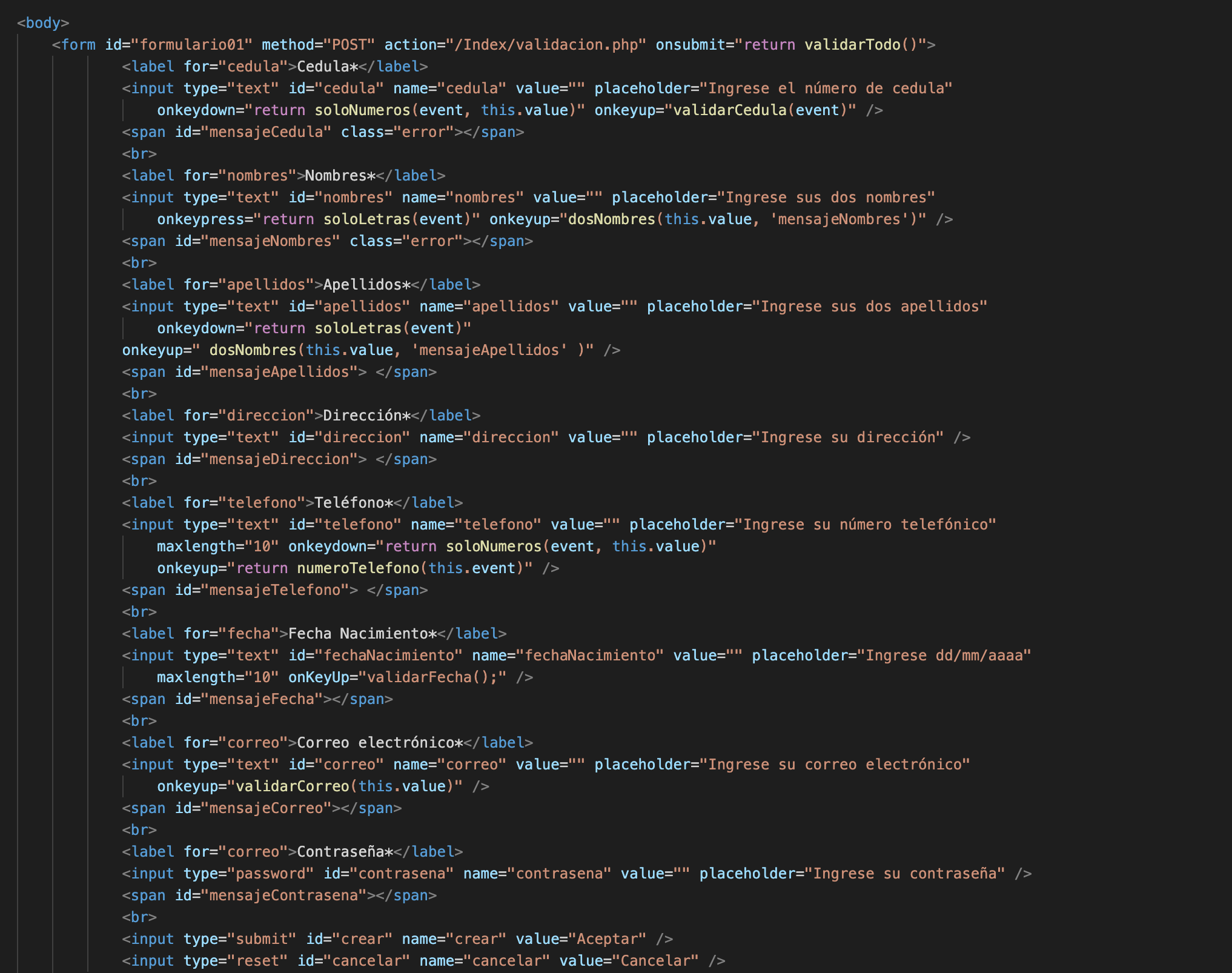
Task: Click the numeroTelefono function call
Action: (x=360, y=568)
